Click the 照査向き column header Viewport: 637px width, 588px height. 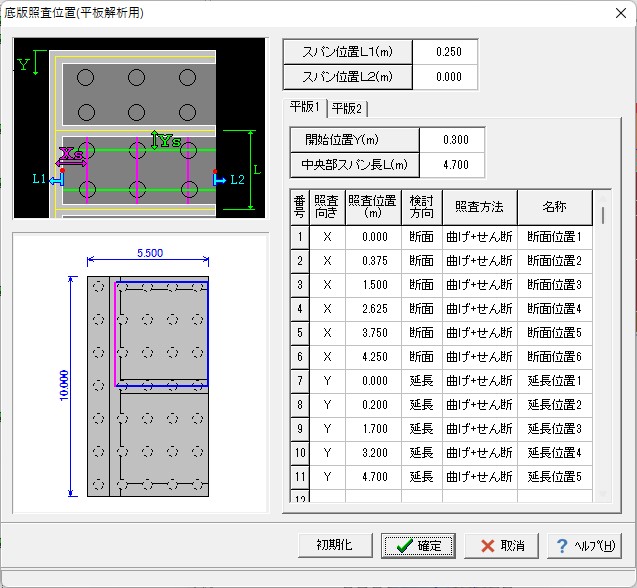coord(327,207)
